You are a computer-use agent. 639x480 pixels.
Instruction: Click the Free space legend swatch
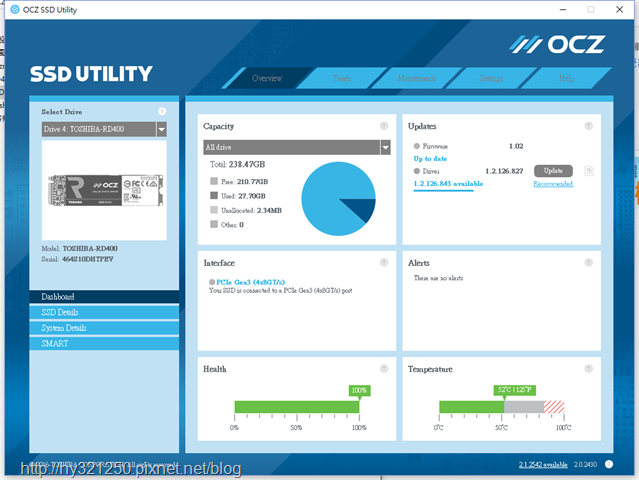click(214, 181)
